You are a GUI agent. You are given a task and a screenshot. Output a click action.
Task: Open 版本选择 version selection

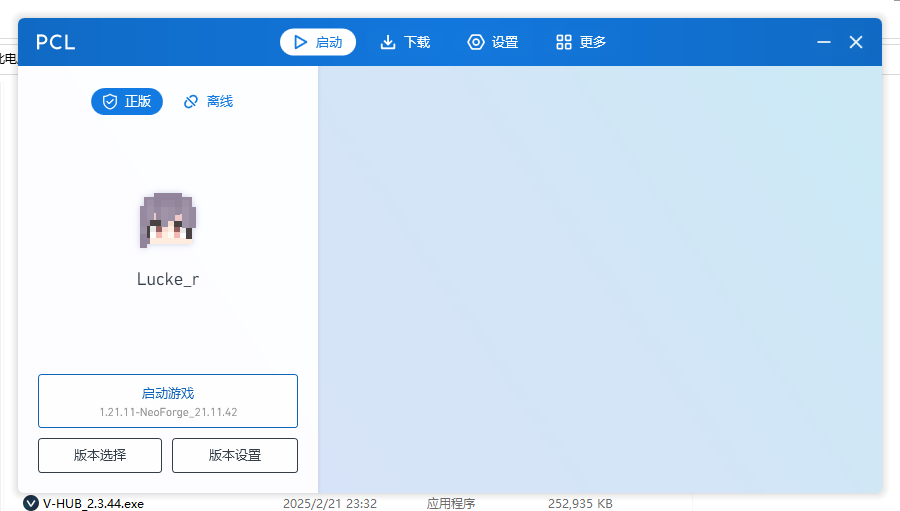pos(100,455)
